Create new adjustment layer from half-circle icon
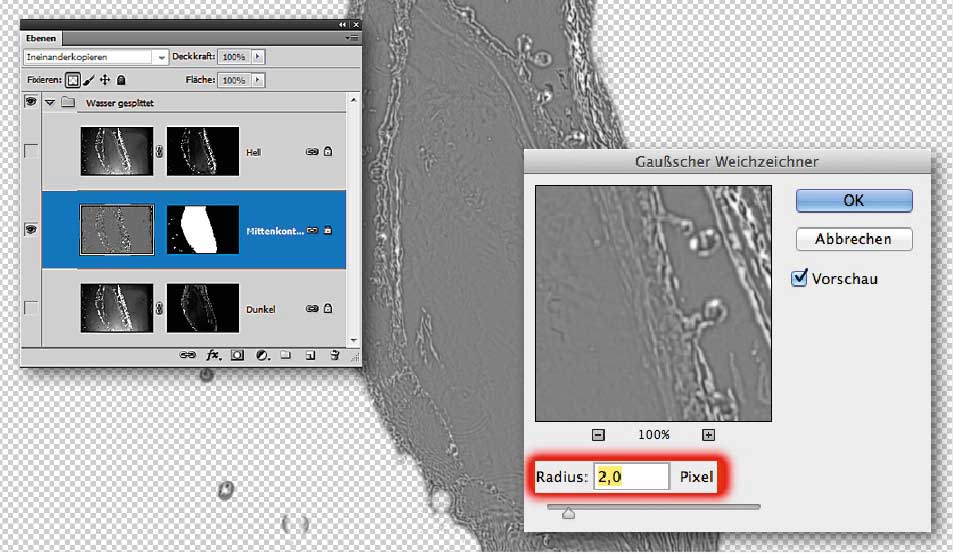Screen dimensions: 953x553 262,355
